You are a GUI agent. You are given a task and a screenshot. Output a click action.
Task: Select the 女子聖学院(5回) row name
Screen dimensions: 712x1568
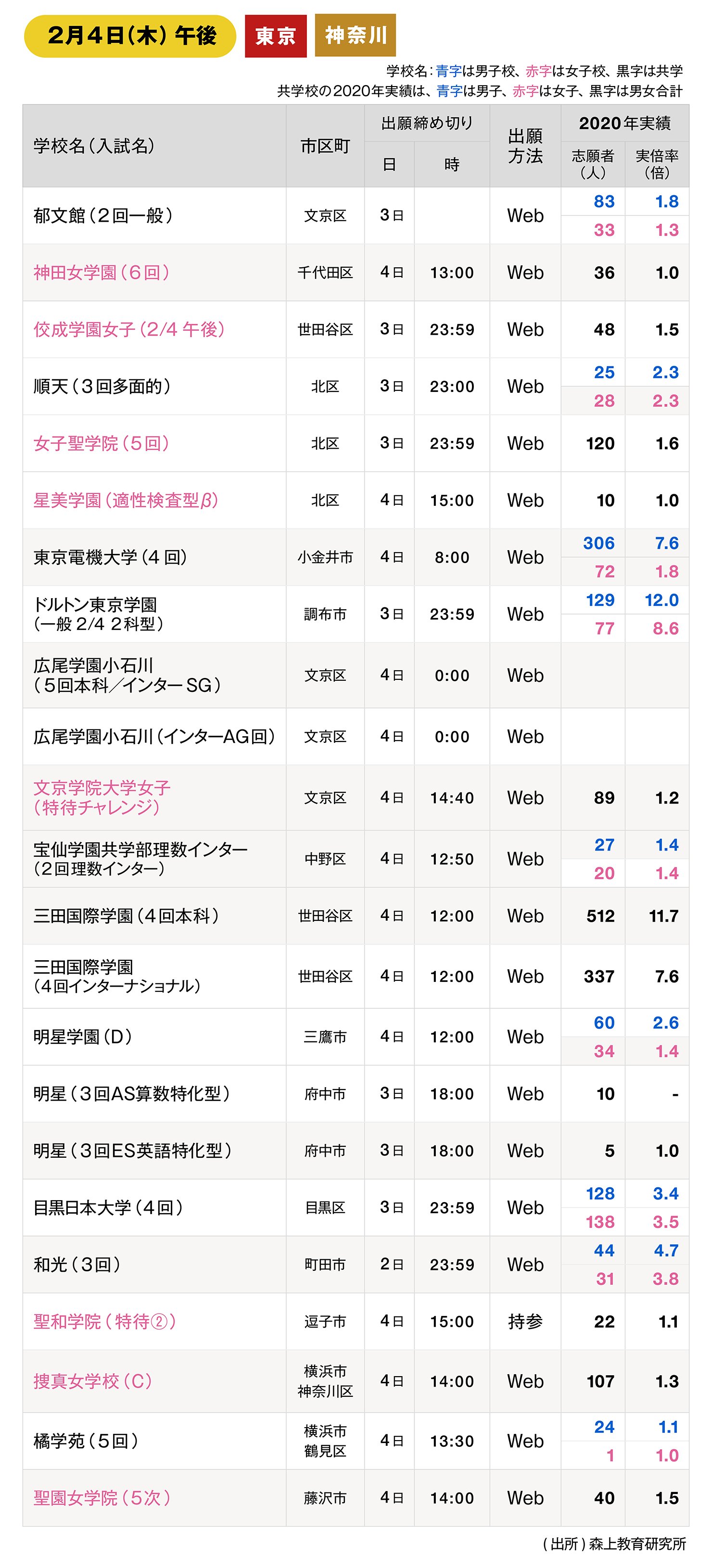102,443
